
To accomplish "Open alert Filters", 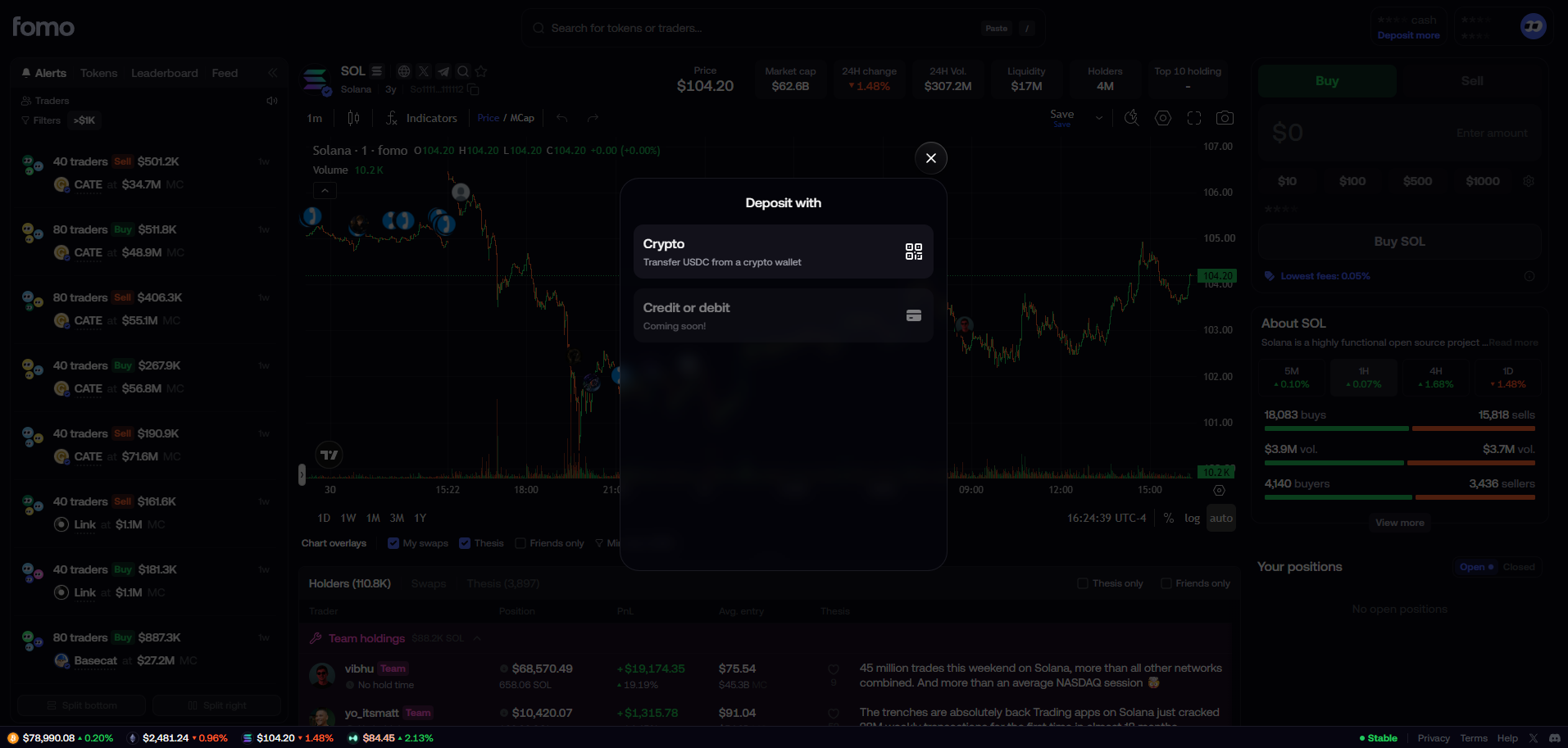I will pyautogui.click(x=41, y=120).
